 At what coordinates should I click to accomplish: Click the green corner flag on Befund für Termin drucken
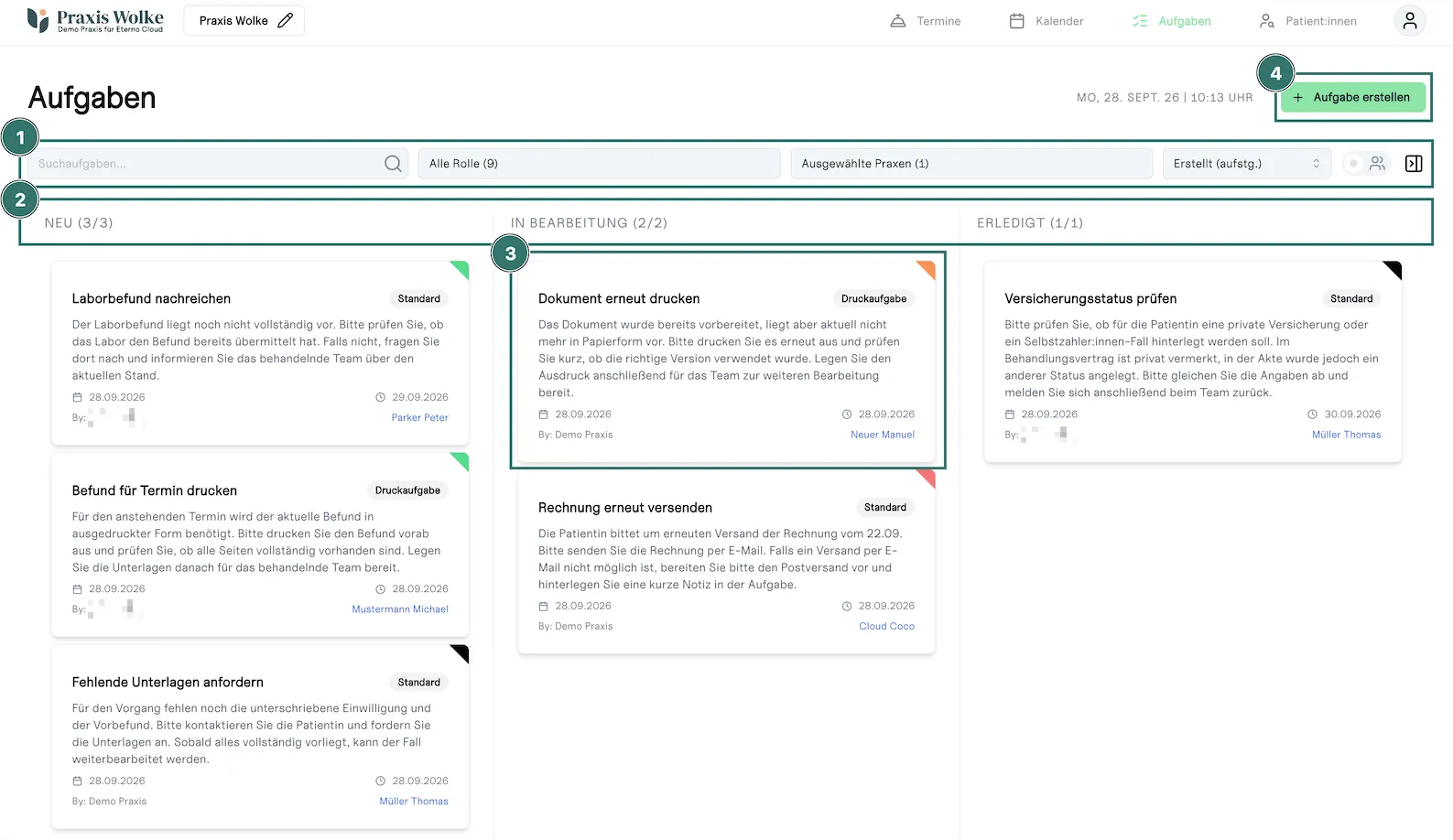[461, 460]
